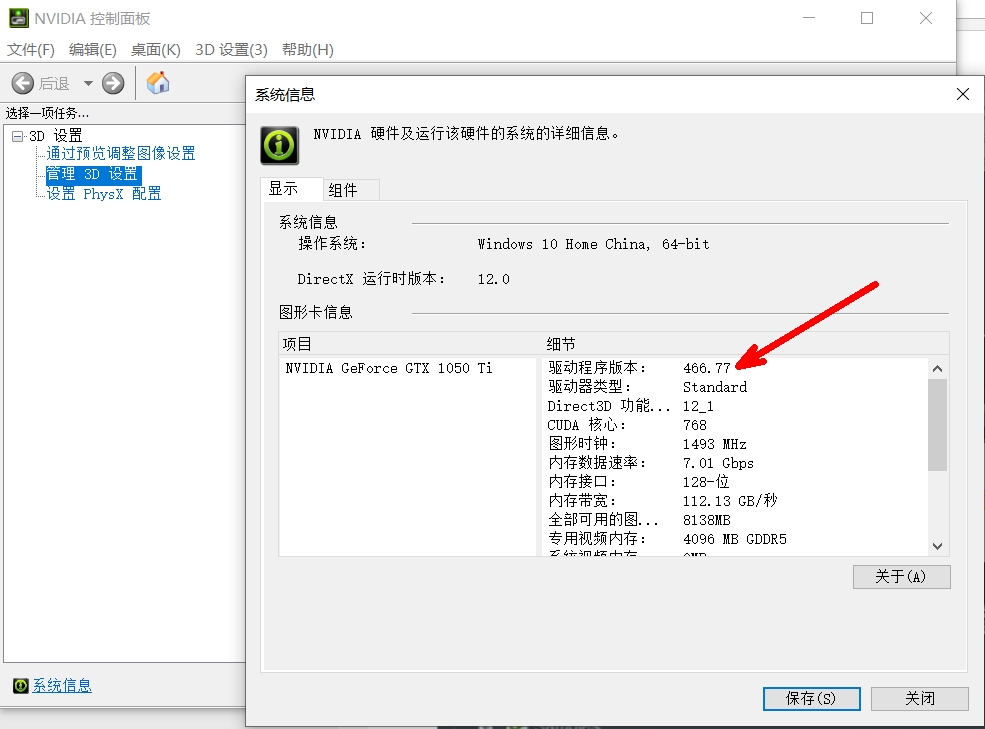The image size is (985, 729).
Task: Click the scroll up arrow in details list
Action: coord(937,369)
